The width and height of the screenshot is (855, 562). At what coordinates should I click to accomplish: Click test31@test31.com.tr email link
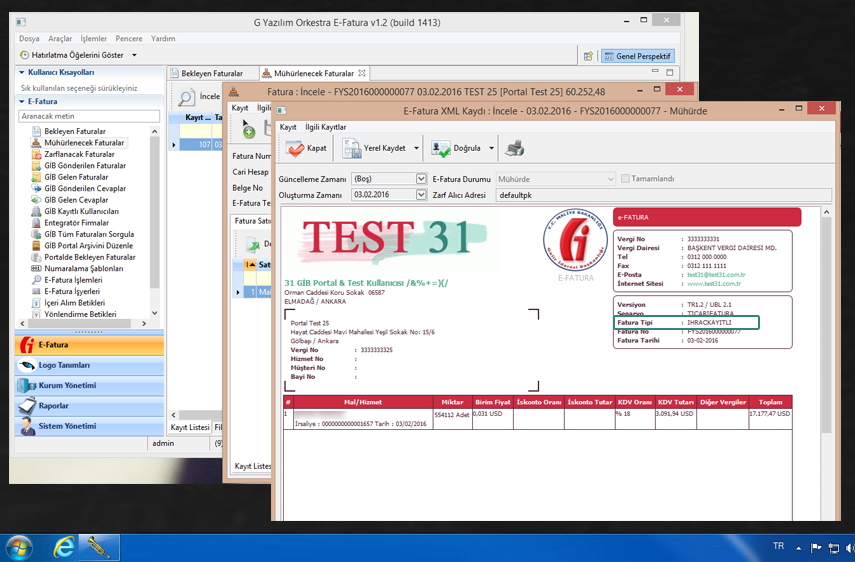pyautogui.click(x=716, y=275)
